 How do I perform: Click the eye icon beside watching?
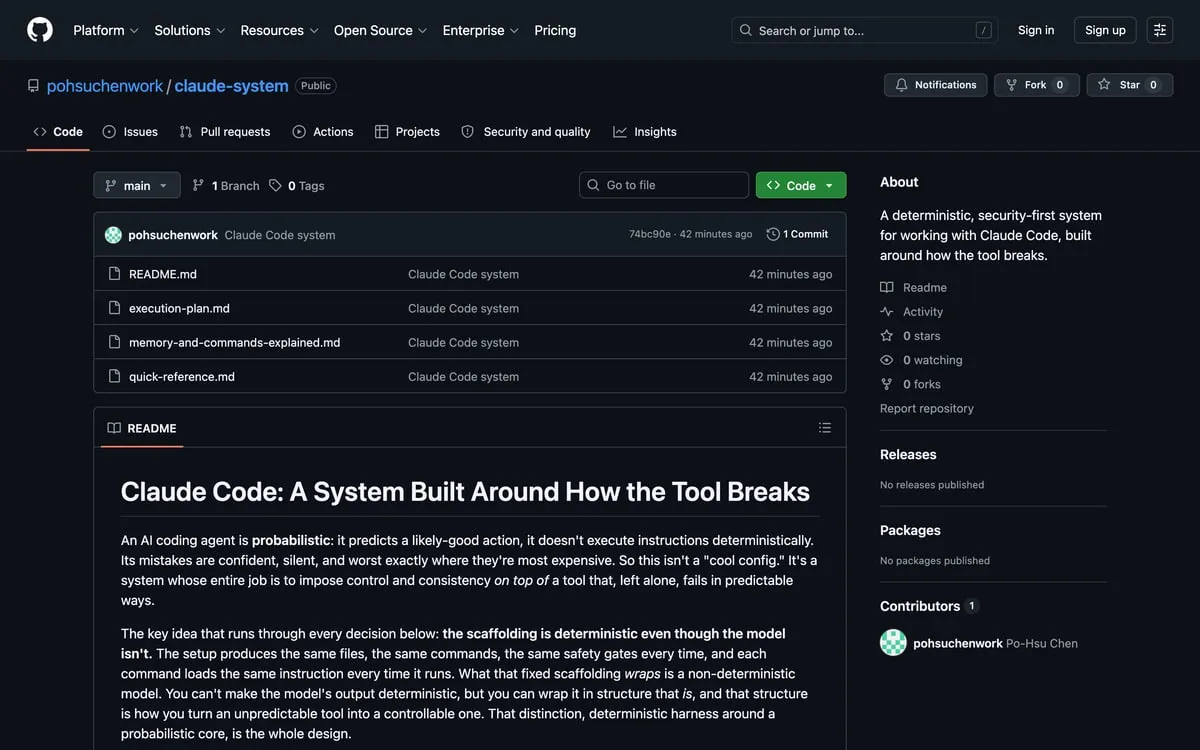pos(887,360)
